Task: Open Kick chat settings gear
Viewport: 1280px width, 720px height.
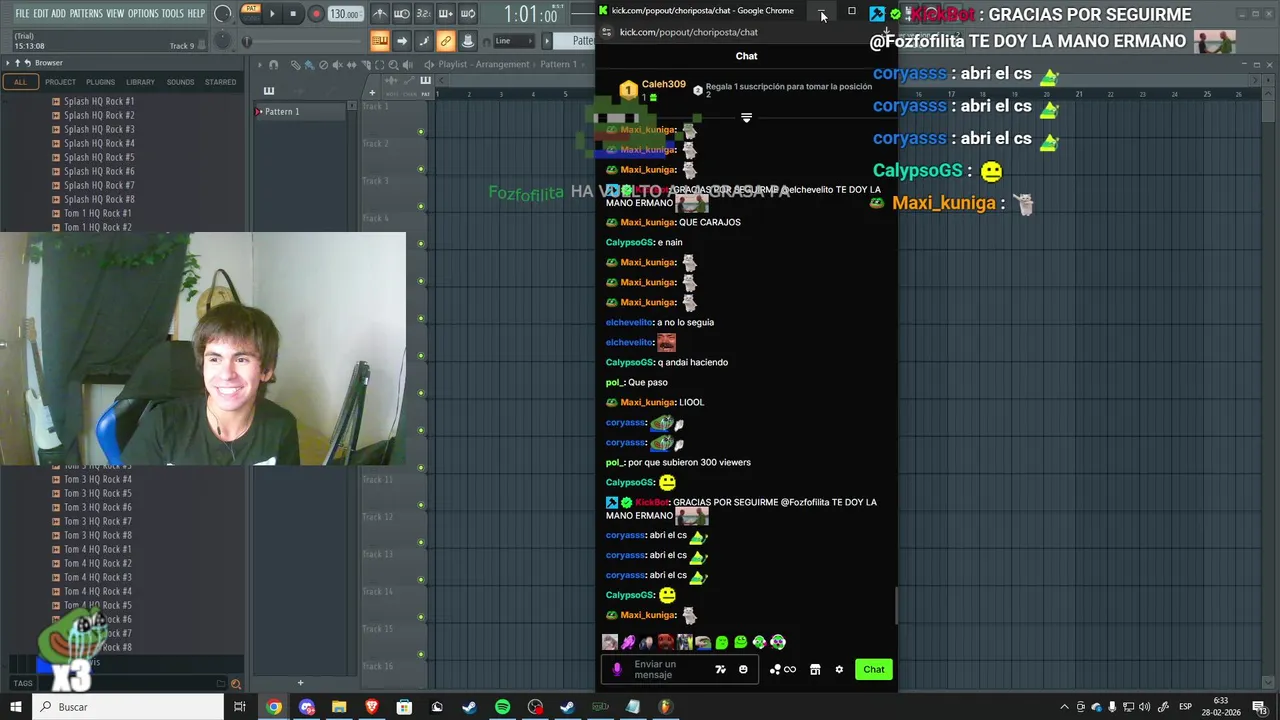Action: pos(839,669)
